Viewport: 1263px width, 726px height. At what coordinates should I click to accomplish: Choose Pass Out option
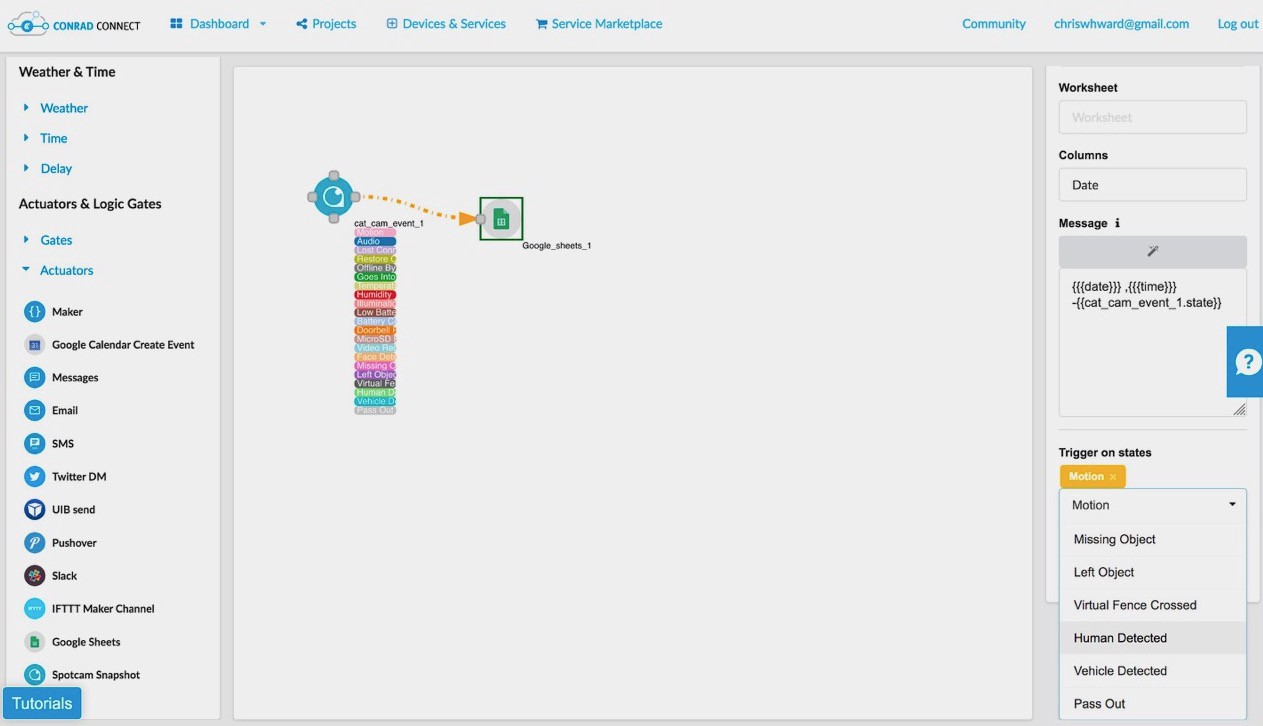click(x=1152, y=704)
